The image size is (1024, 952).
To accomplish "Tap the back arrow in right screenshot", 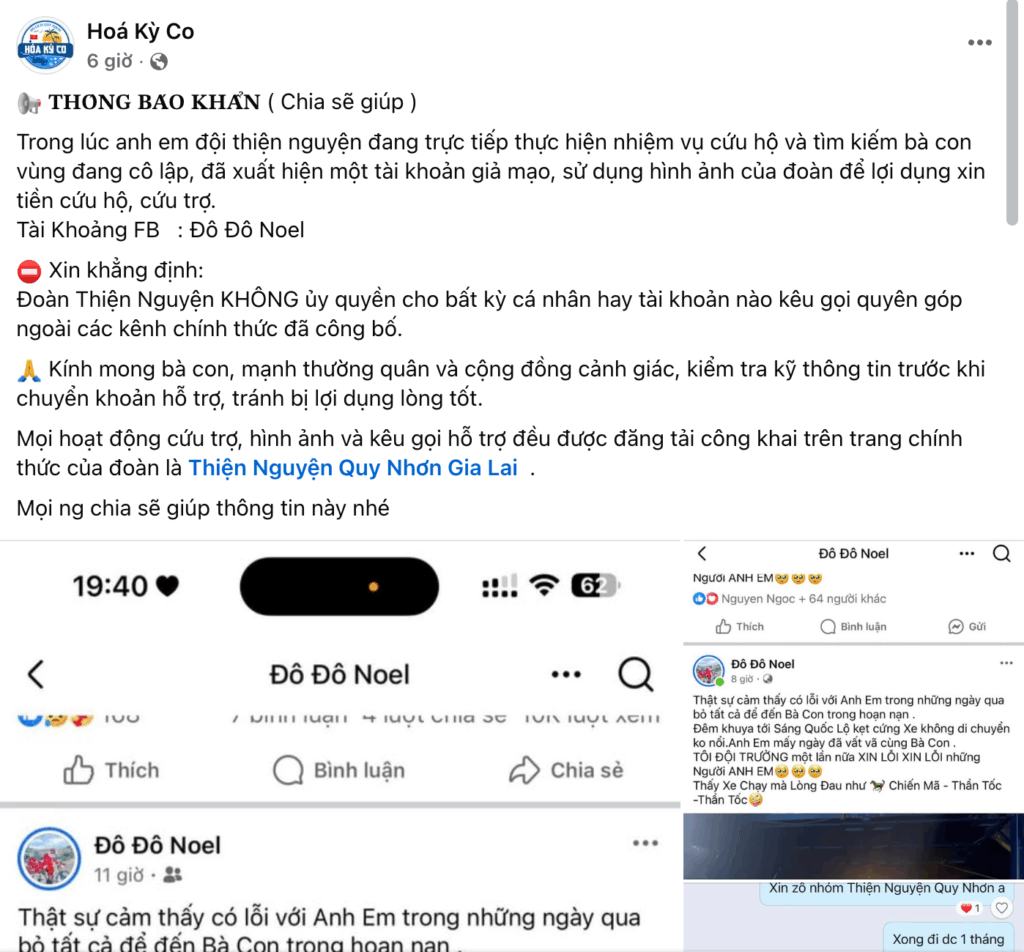I will (702, 554).
